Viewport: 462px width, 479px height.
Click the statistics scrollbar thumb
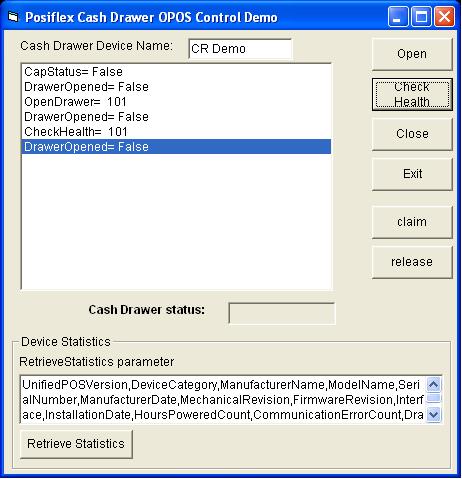[433, 398]
